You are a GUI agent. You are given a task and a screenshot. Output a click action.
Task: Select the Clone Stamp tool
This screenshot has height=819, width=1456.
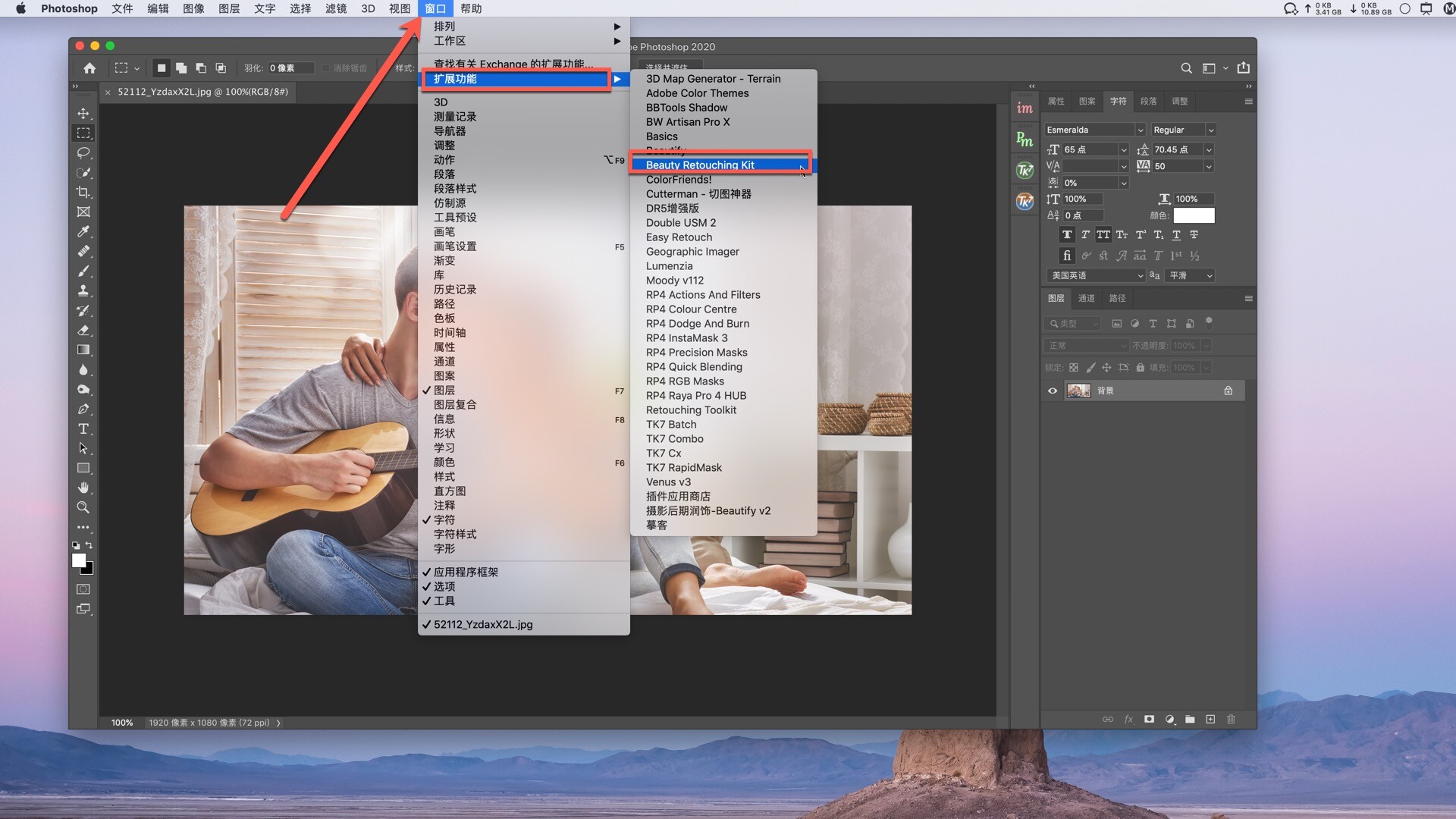click(83, 290)
